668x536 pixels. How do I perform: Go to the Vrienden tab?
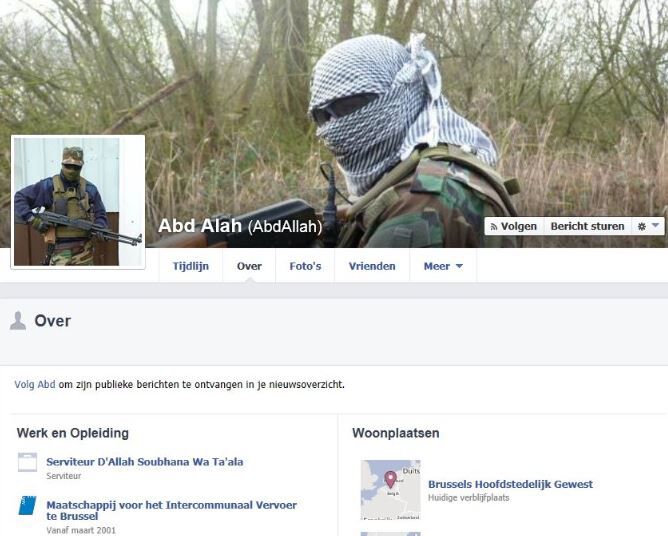tap(372, 266)
